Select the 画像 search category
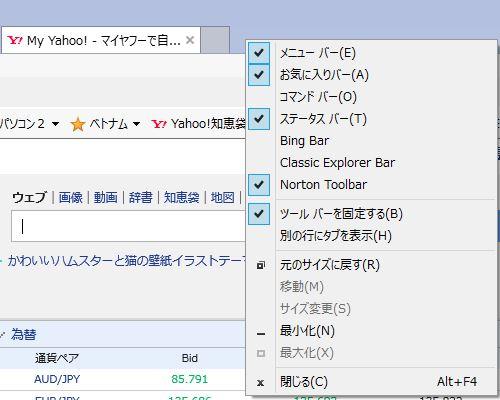This screenshot has height=400, width=500. point(71,197)
